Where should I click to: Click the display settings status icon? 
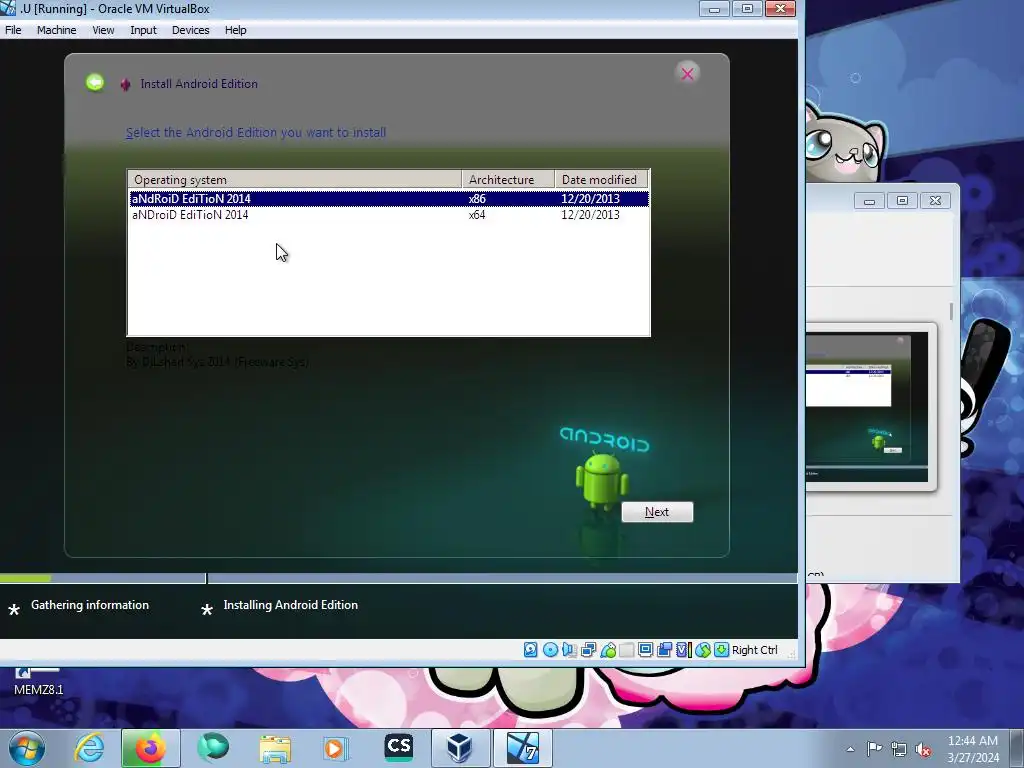[645, 650]
